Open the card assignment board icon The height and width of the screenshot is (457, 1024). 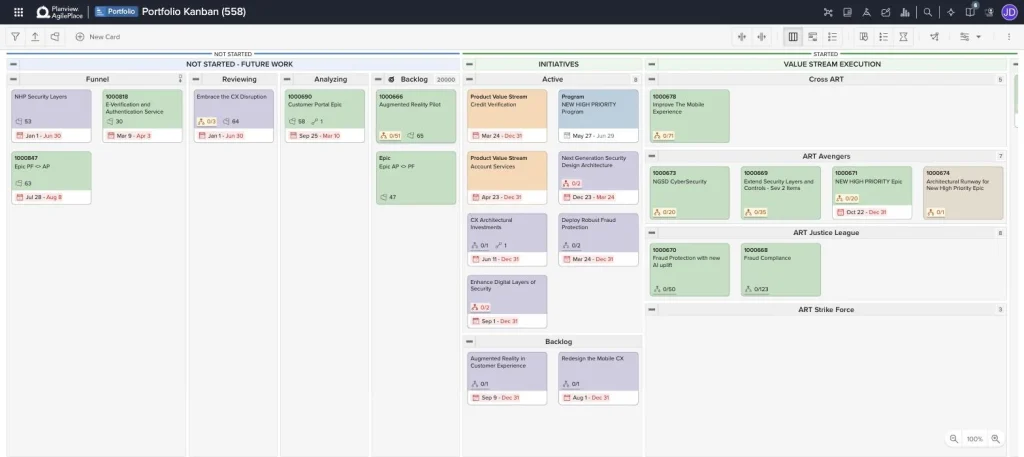864,37
